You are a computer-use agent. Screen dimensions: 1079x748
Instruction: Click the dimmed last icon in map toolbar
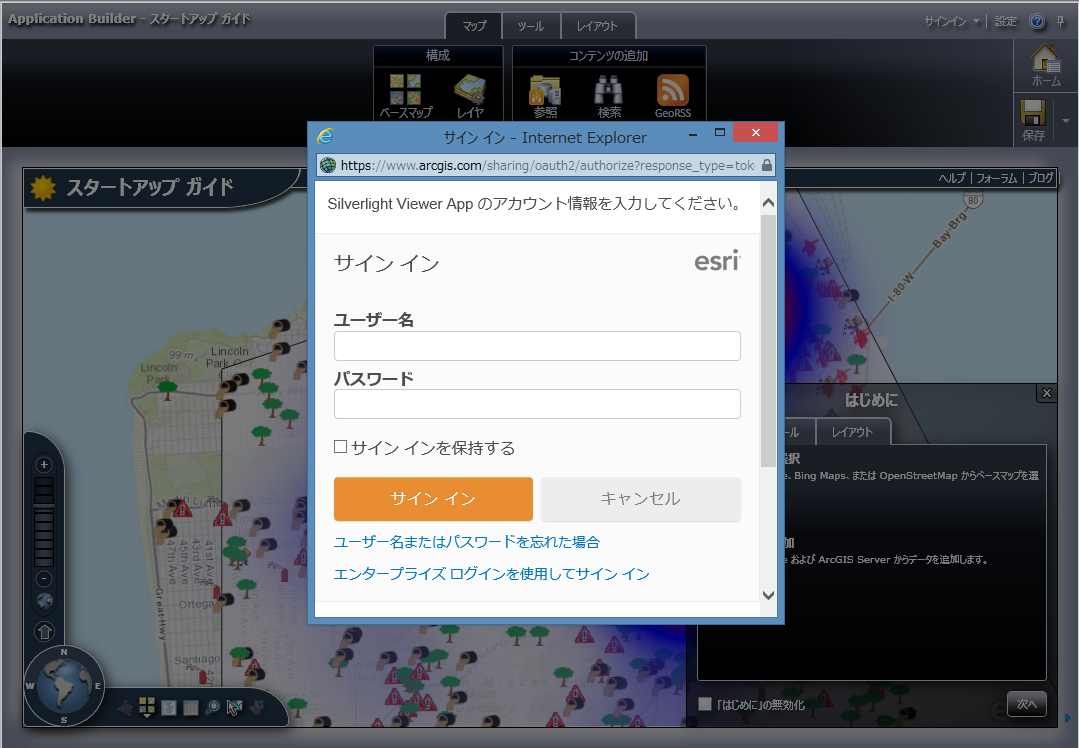(257, 707)
